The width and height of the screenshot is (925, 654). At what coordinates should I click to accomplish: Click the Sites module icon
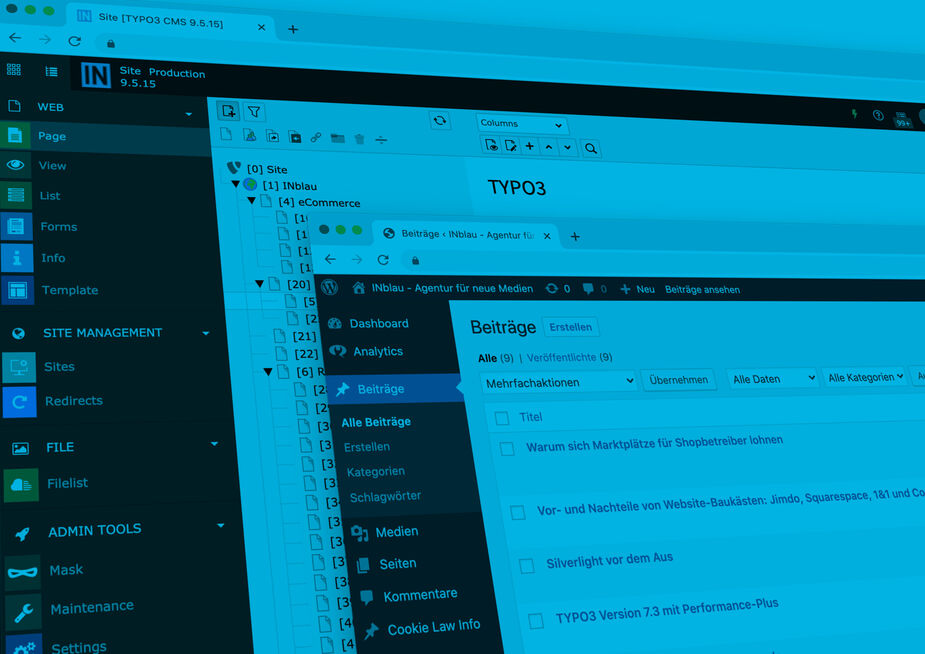click(x=19, y=367)
